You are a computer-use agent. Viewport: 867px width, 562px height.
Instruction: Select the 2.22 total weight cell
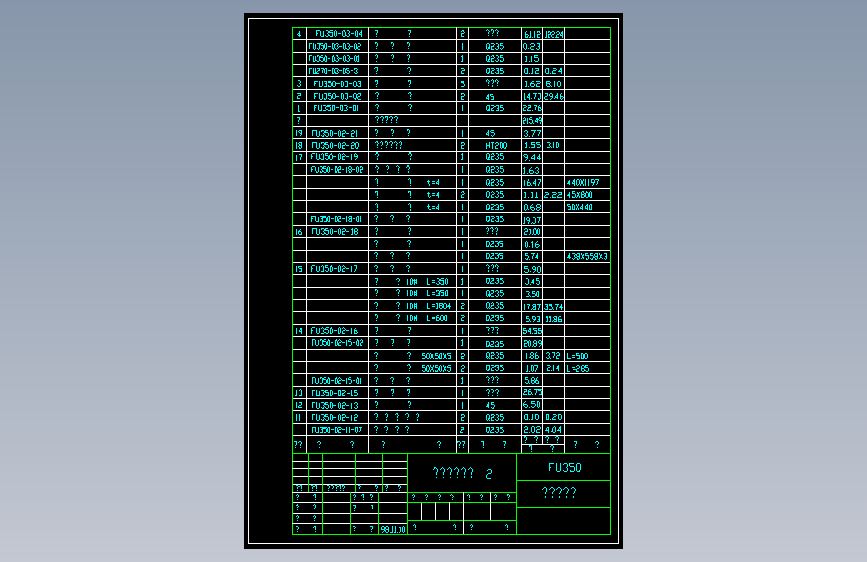click(x=553, y=195)
